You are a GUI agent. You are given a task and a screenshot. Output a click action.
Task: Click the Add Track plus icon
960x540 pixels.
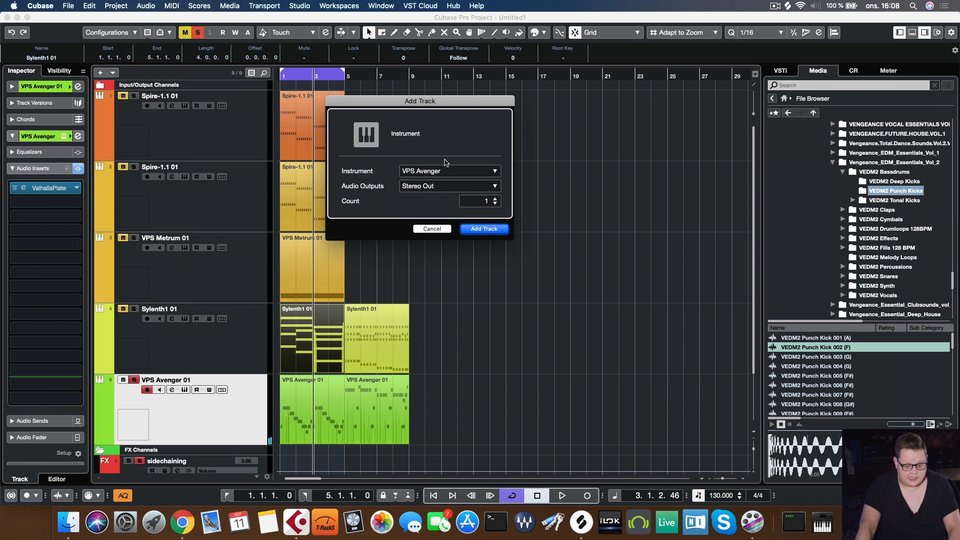pos(100,73)
